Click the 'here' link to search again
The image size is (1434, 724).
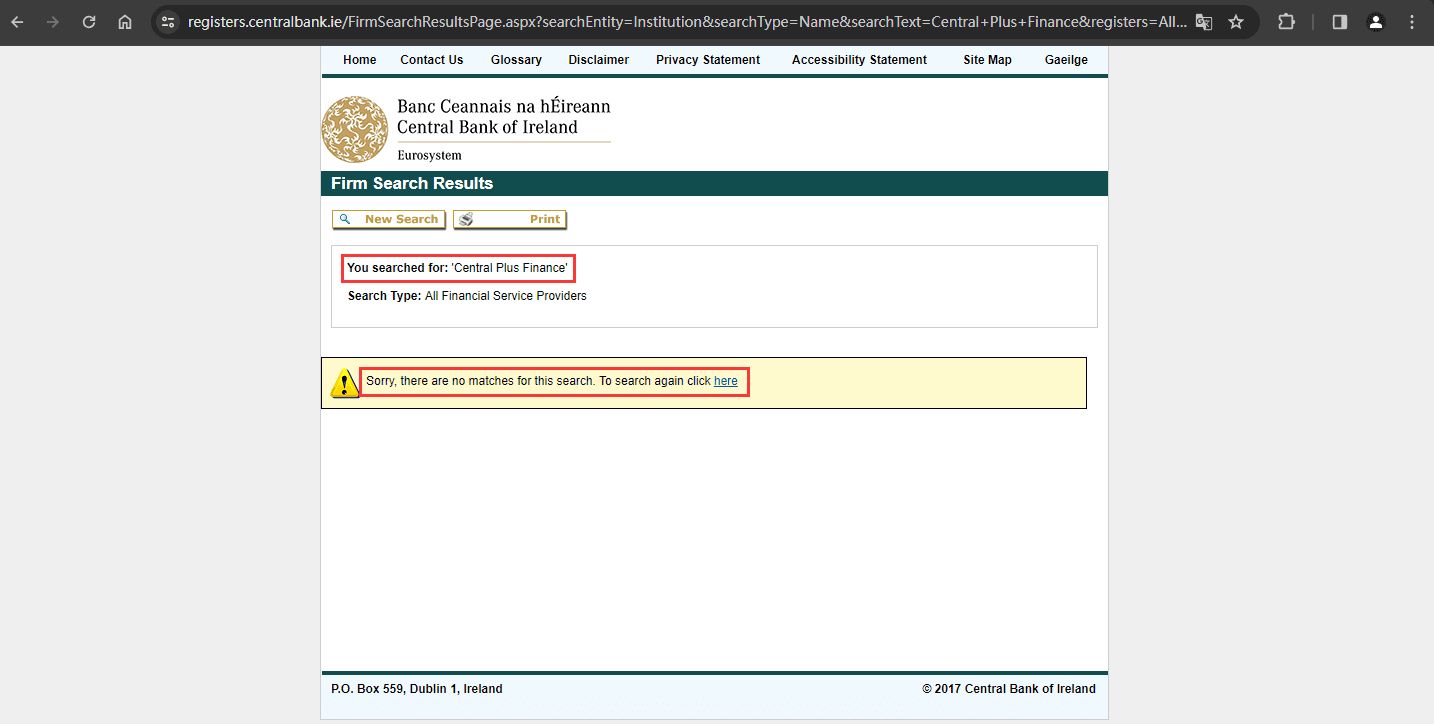[x=726, y=381]
